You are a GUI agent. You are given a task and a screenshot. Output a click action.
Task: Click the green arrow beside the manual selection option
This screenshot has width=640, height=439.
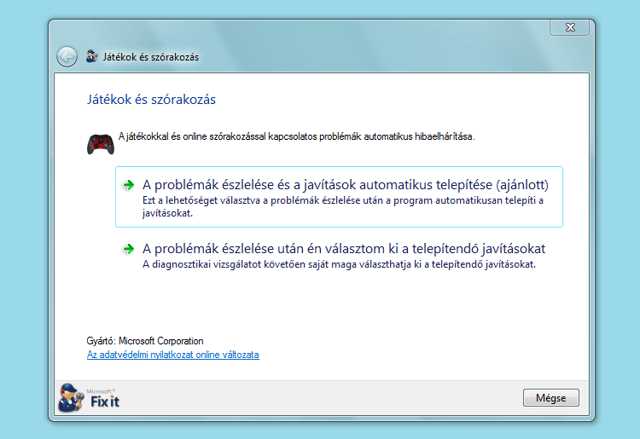pyautogui.click(x=129, y=249)
